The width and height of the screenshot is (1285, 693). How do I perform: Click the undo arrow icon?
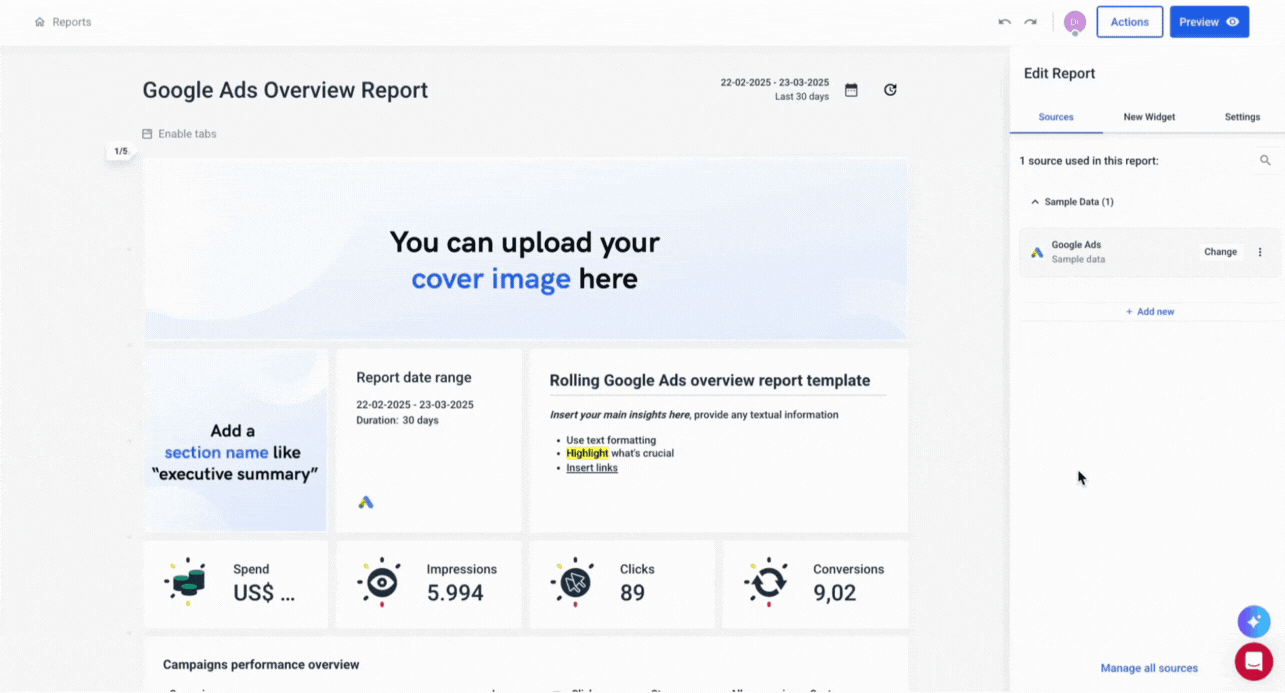coord(1004,22)
